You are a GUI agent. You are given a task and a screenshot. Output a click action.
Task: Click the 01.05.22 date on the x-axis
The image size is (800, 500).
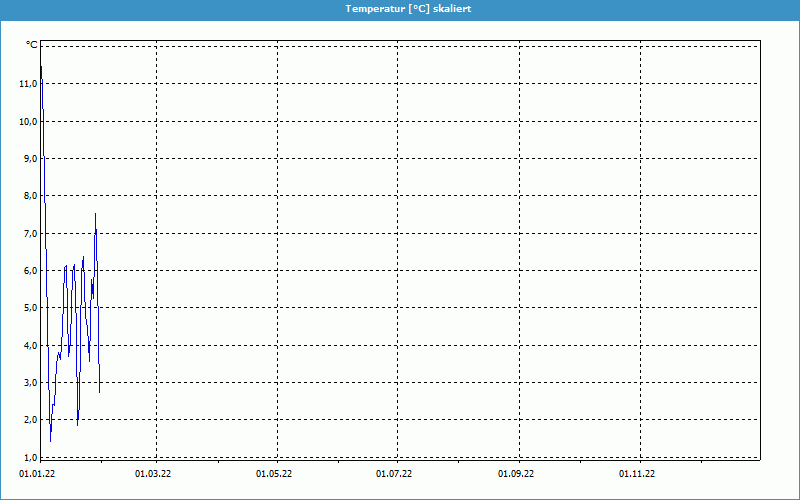coord(274,474)
